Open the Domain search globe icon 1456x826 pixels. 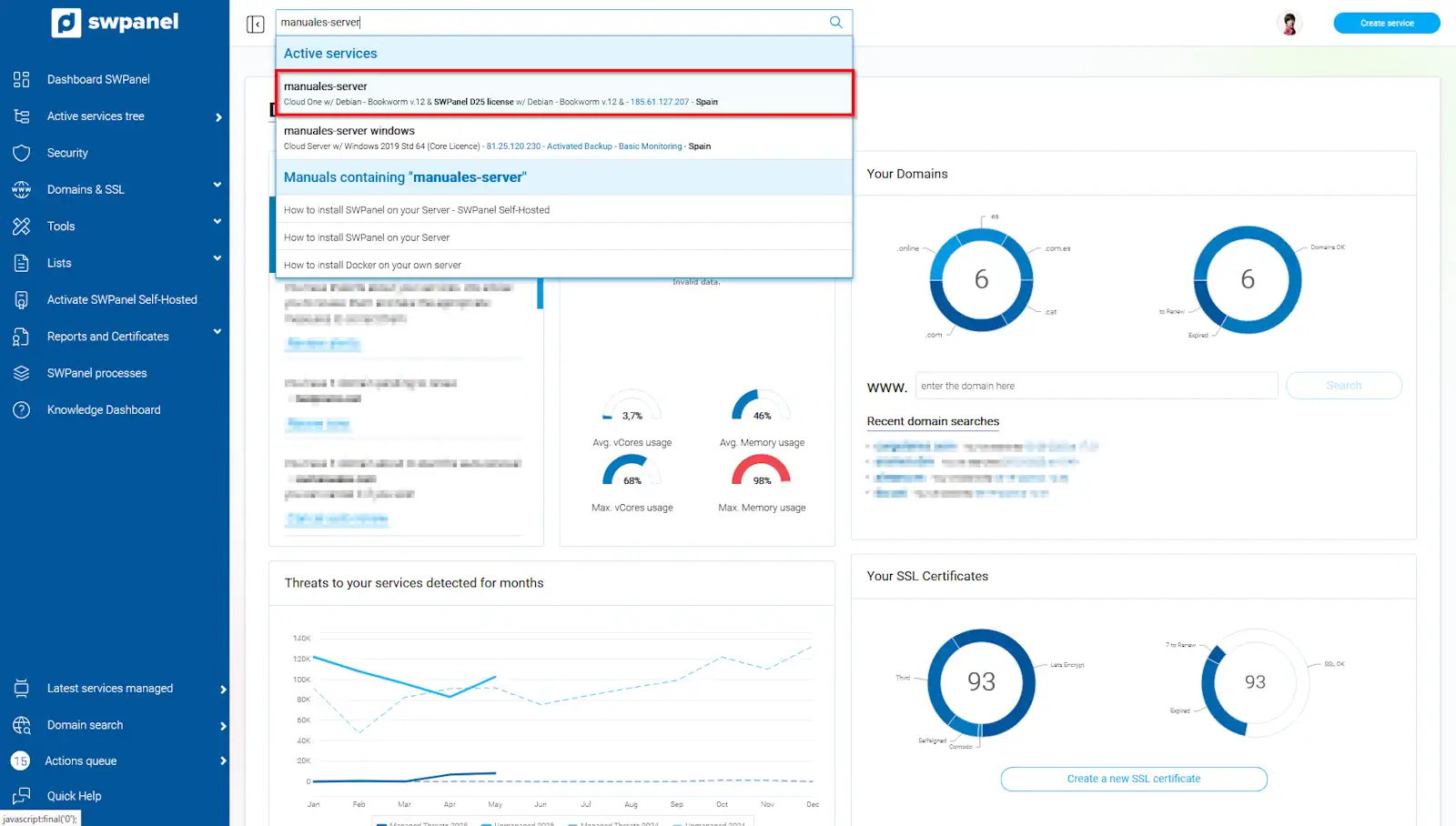point(22,725)
